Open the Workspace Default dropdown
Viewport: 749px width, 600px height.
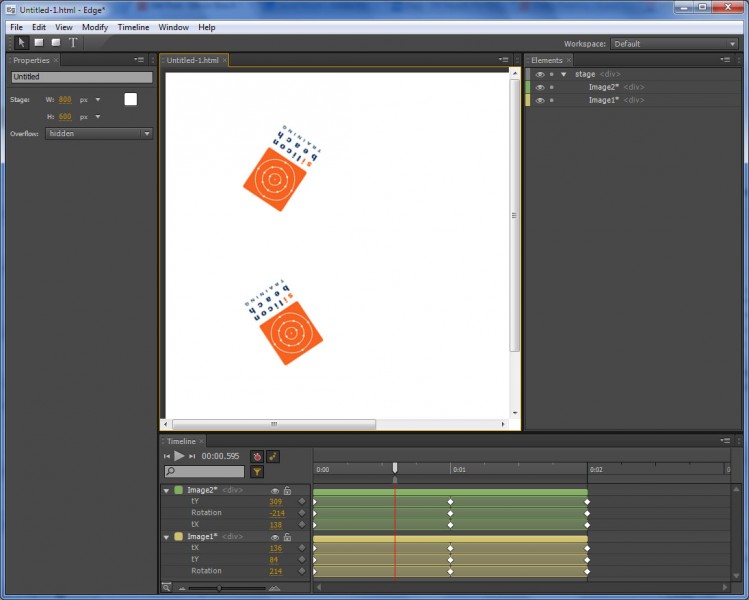point(674,43)
